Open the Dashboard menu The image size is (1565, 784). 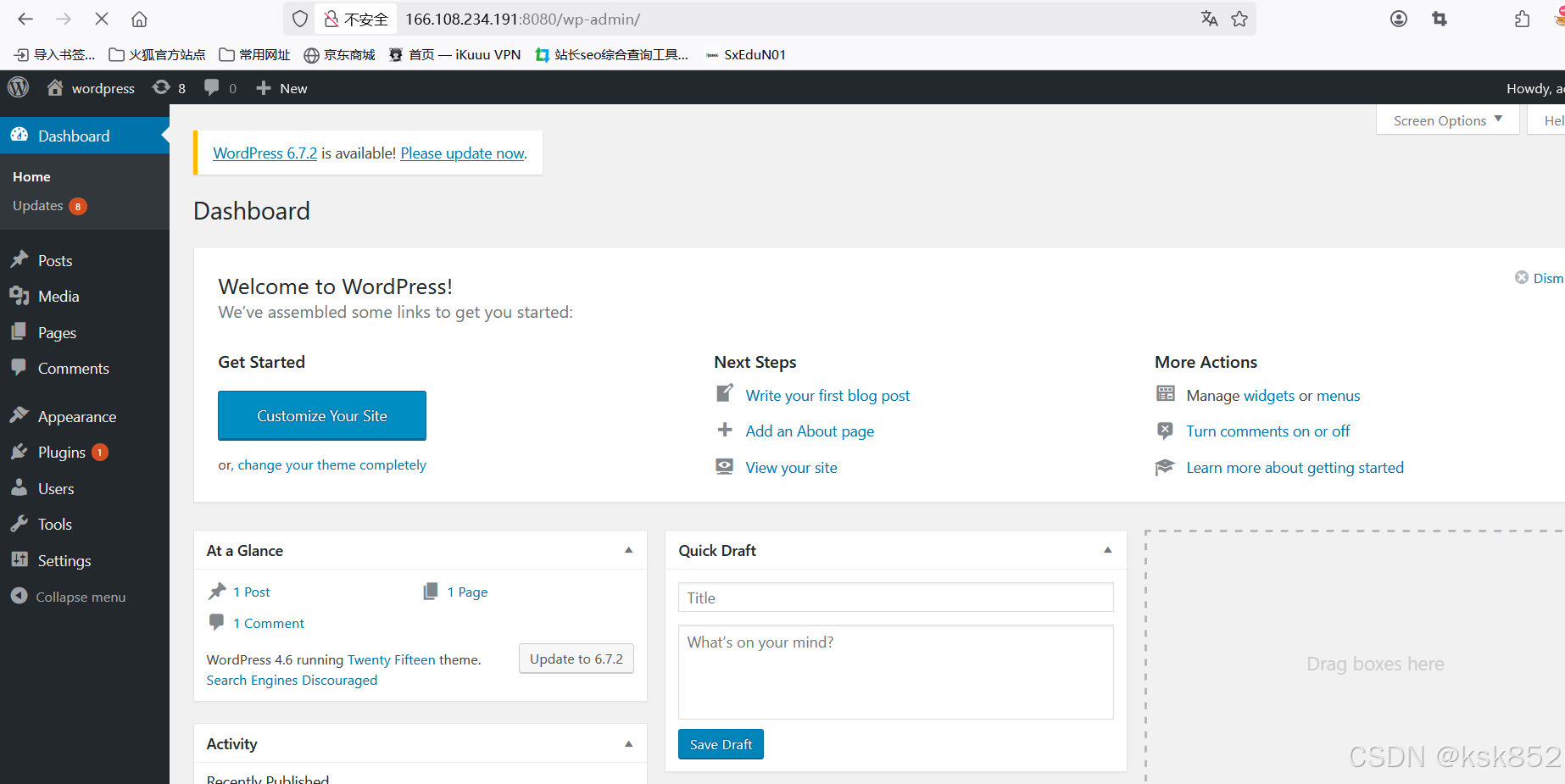tap(85, 136)
